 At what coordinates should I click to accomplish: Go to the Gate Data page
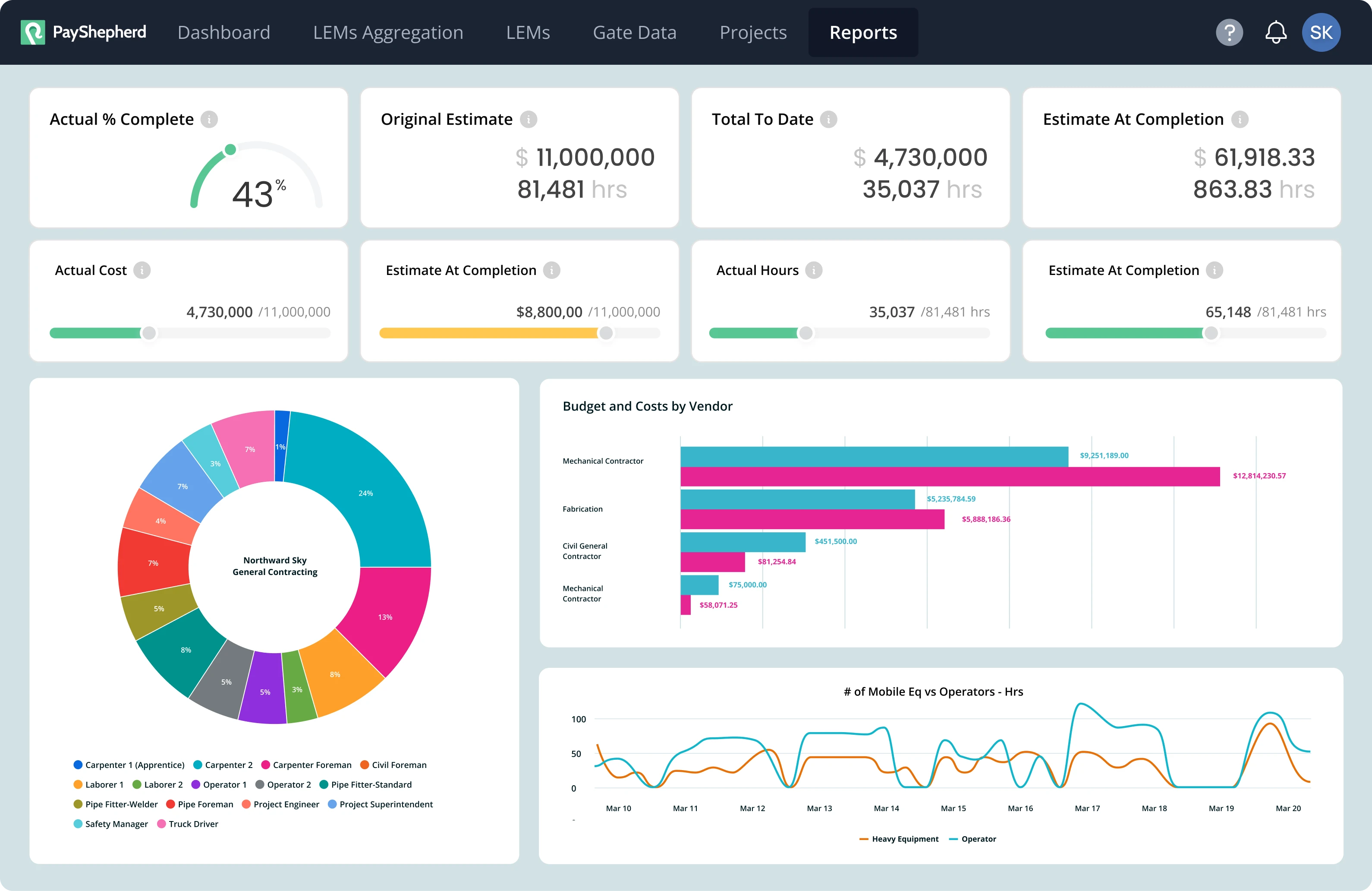(x=634, y=32)
